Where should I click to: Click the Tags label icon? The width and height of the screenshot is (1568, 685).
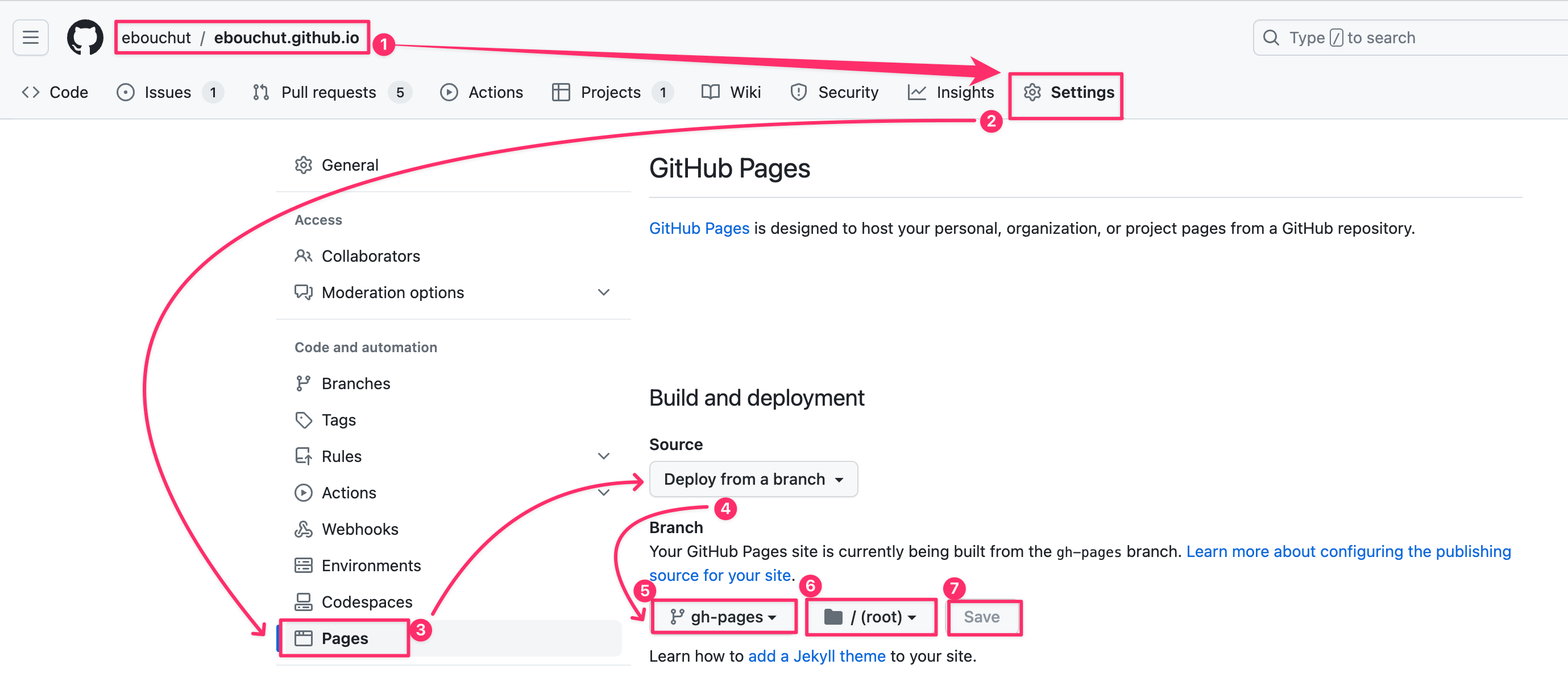click(303, 419)
